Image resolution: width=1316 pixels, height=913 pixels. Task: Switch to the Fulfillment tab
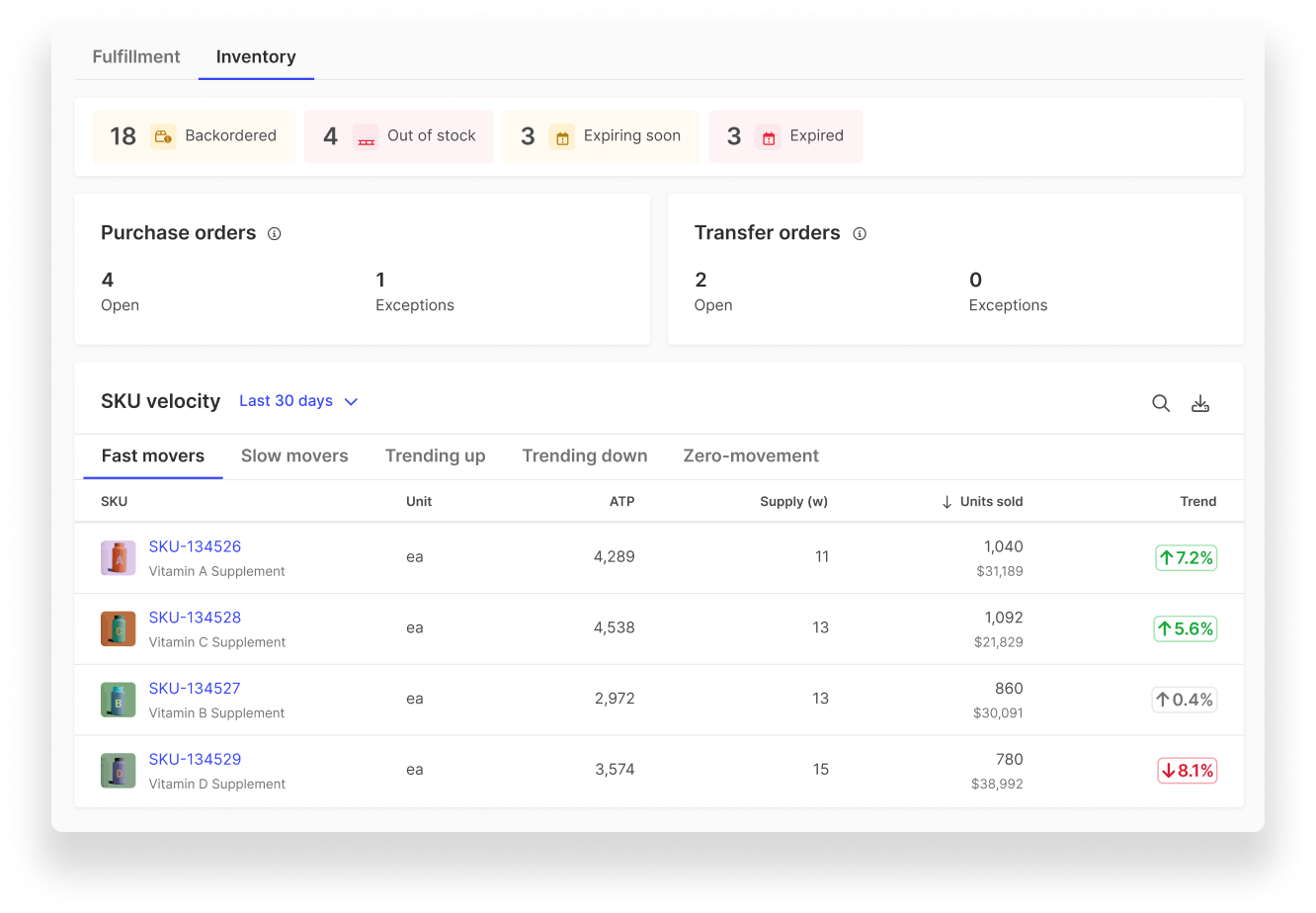136,57
